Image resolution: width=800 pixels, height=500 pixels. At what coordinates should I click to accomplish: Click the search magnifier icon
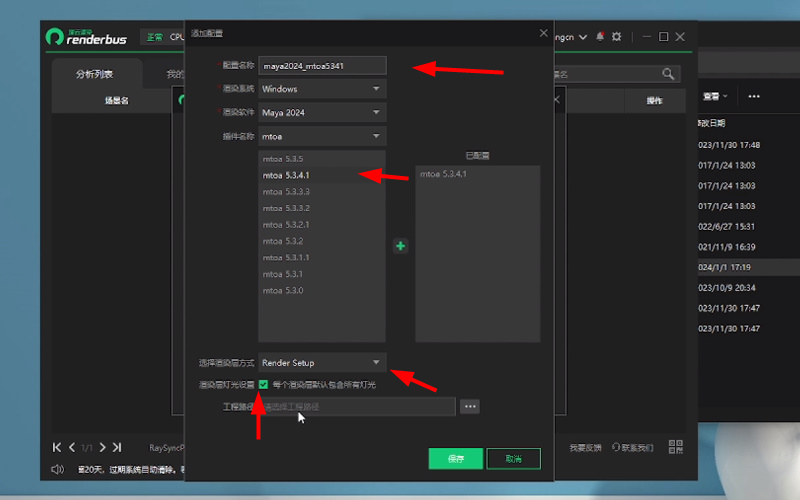tap(668, 74)
